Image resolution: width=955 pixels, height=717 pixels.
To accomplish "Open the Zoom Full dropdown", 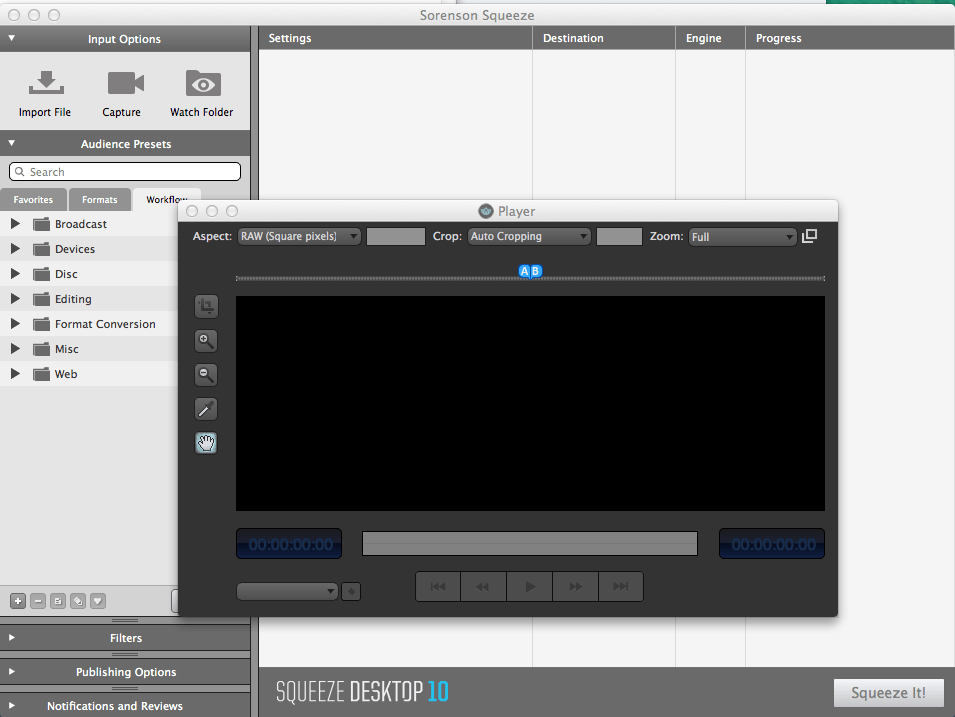I will [742, 237].
